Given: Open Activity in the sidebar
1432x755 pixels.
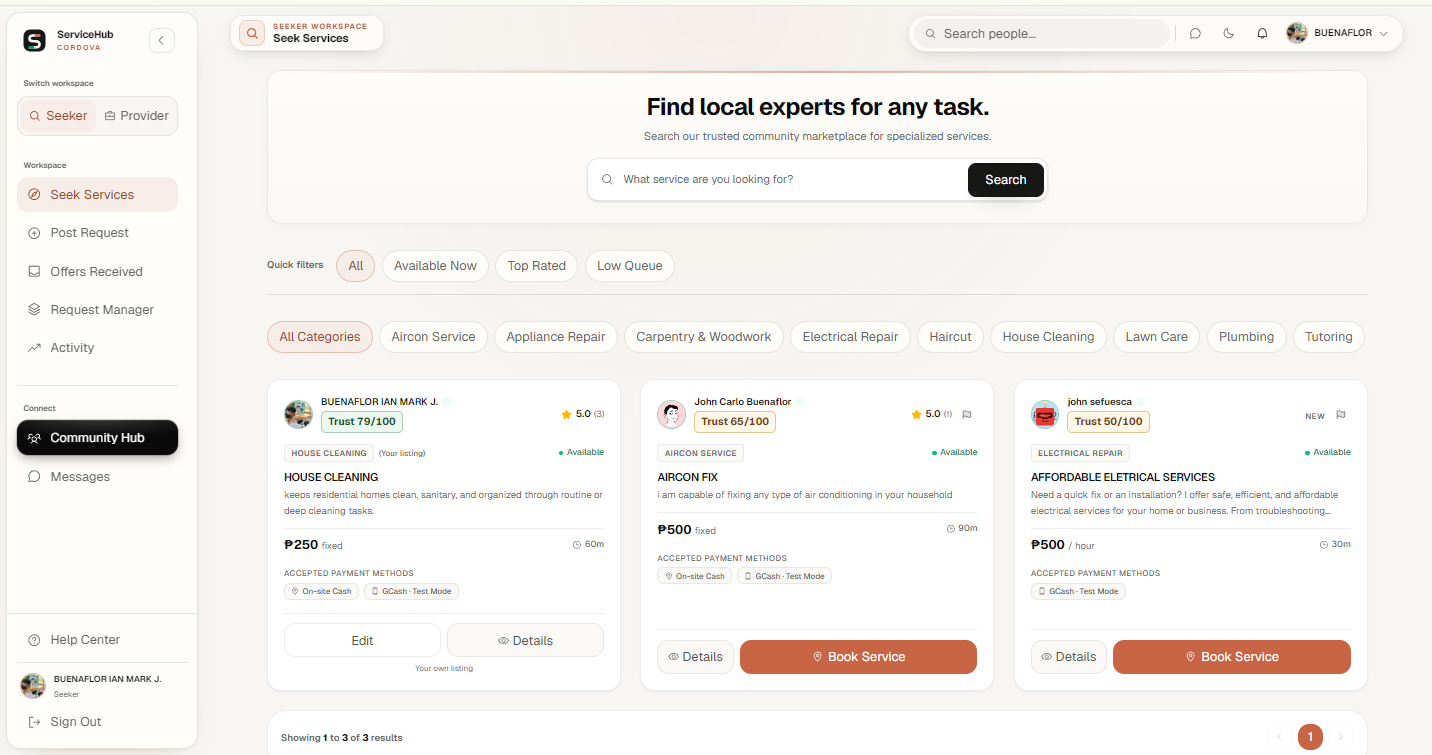Looking at the screenshot, I should point(97,348).
